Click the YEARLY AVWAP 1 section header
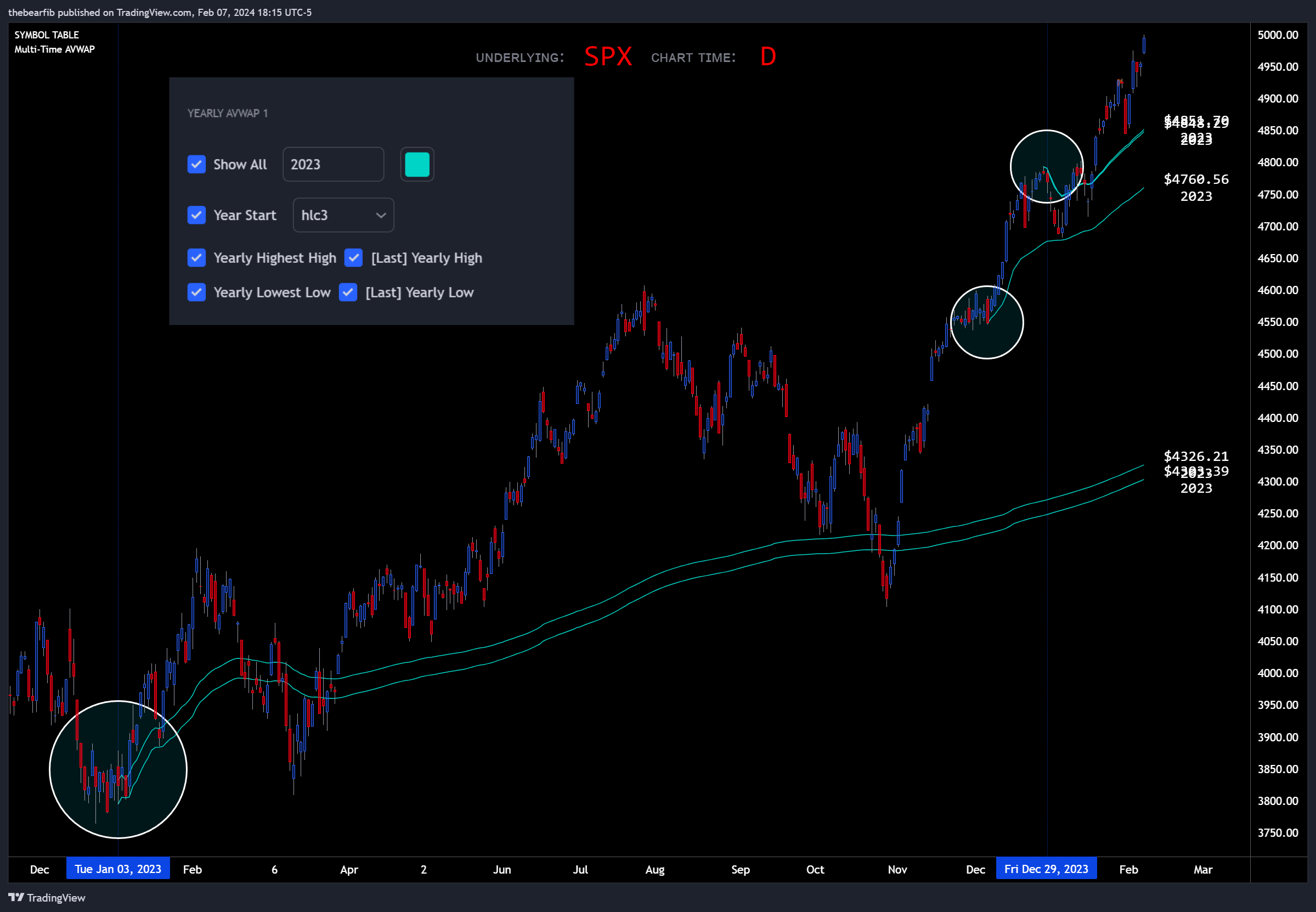Screen dimensions: 1316x912 point(227,113)
